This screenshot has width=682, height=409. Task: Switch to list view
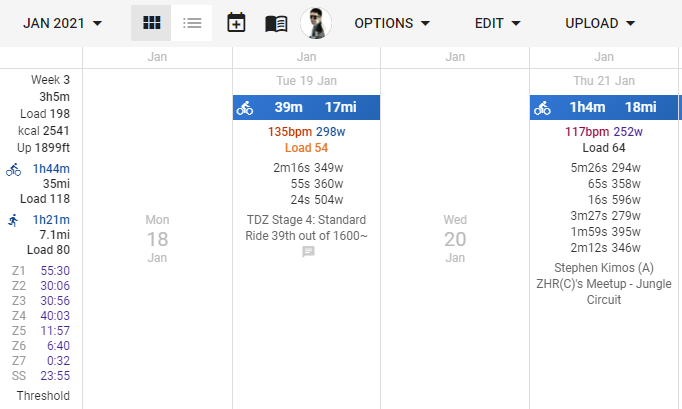tap(192, 22)
